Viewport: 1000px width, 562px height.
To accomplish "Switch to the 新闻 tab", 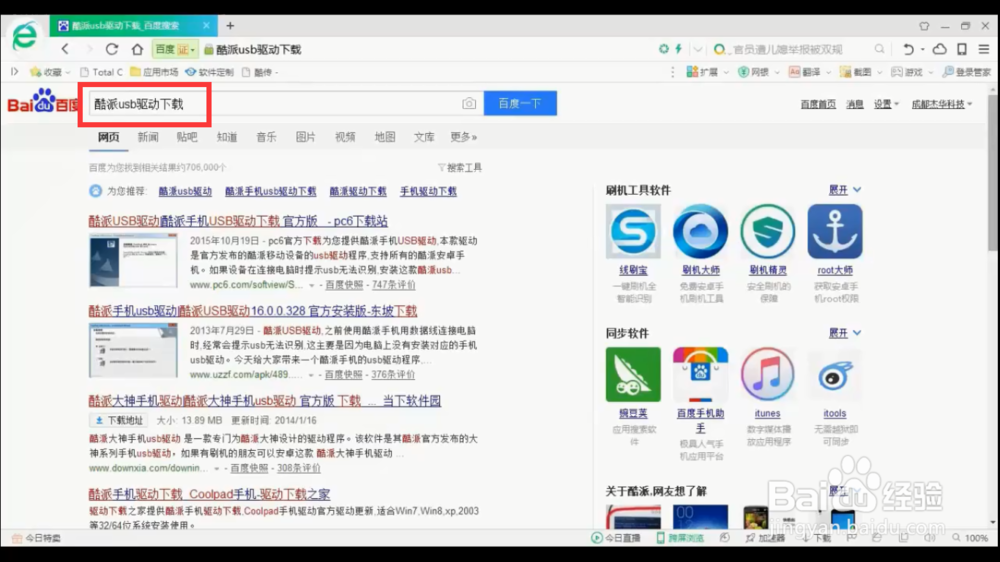I will click(x=148, y=137).
